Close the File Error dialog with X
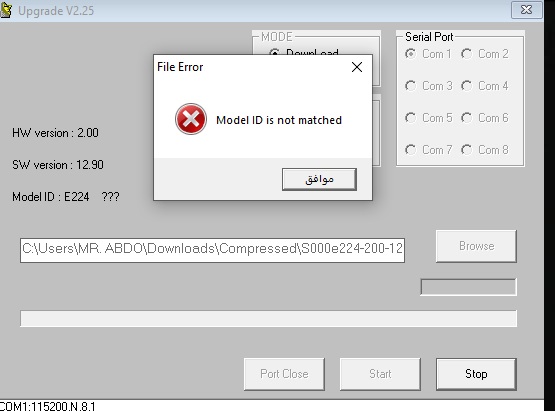 click(x=357, y=67)
